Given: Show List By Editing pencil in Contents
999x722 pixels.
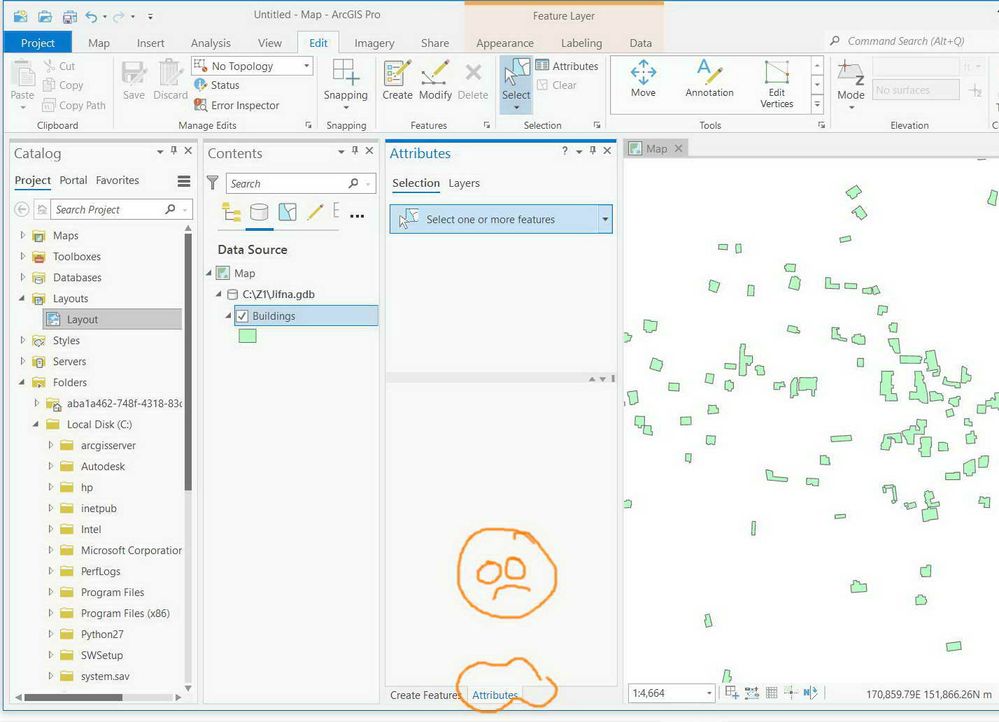Looking at the screenshot, I should click(x=315, y=212).
